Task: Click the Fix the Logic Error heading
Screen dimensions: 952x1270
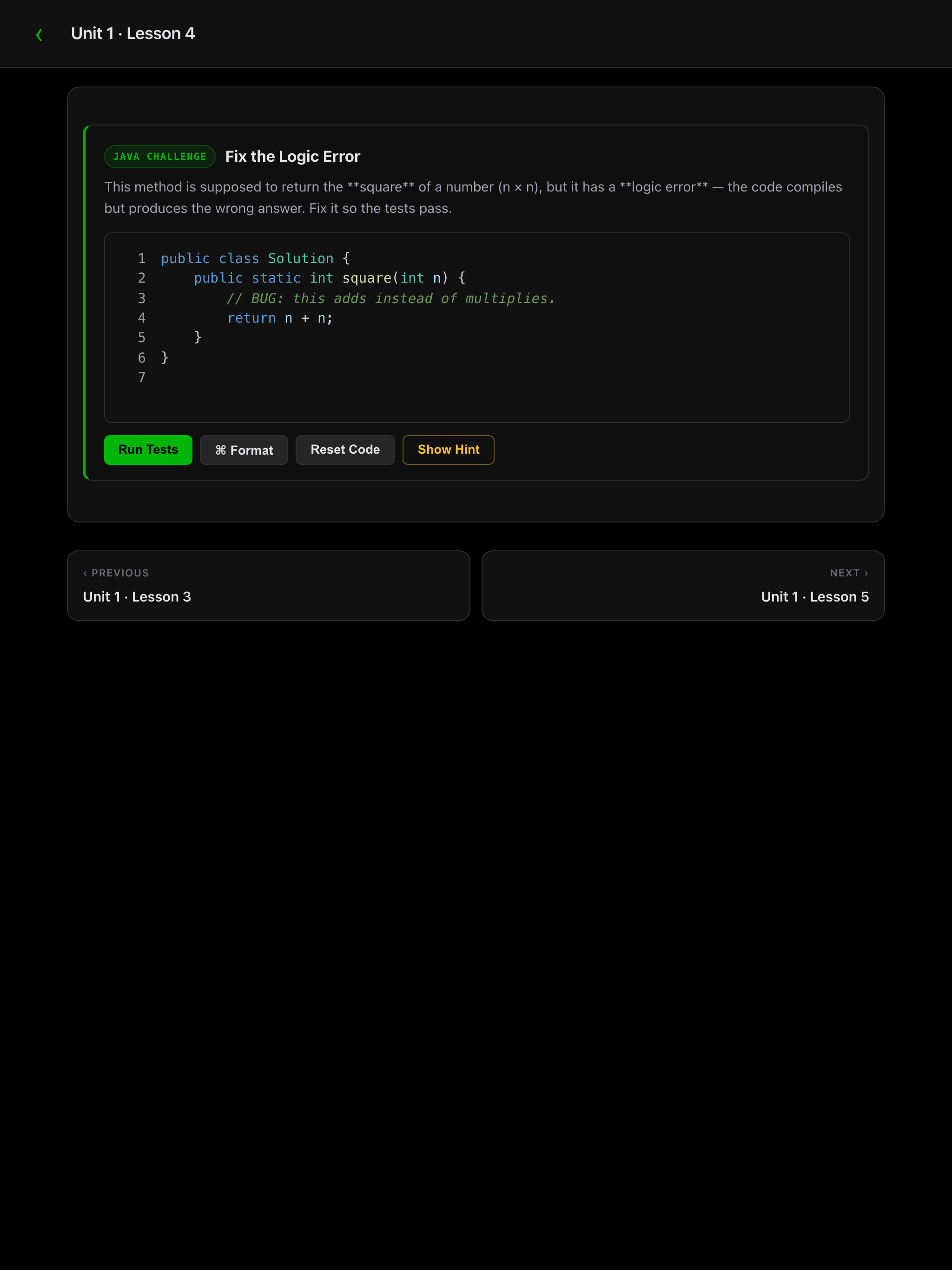Action: tap(293, 157)
